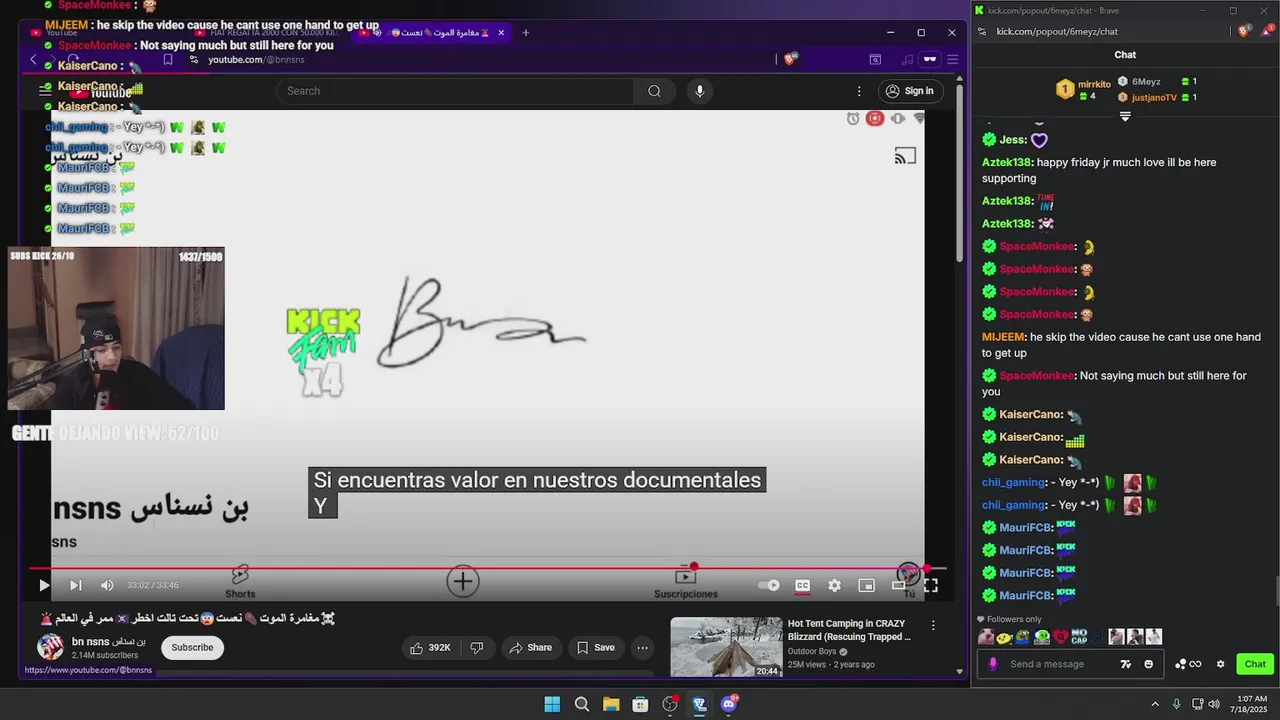Image resolution: width=1280 pixels, height=720 pixels.
Task: Click Aztek138 username on happy friday message
Action: point(1007,162)
